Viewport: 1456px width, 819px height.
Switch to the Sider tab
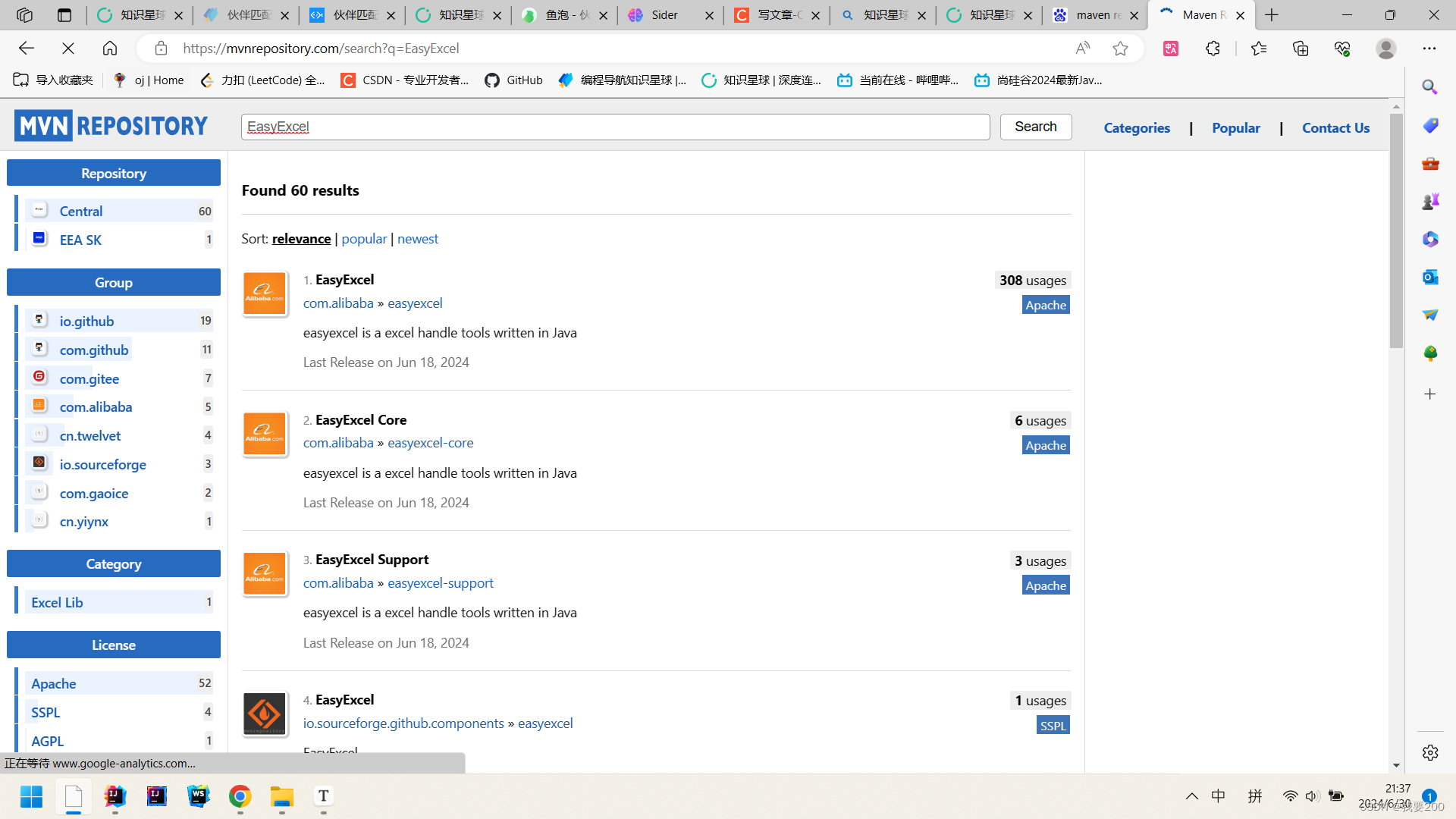click(x=665, y=15)
